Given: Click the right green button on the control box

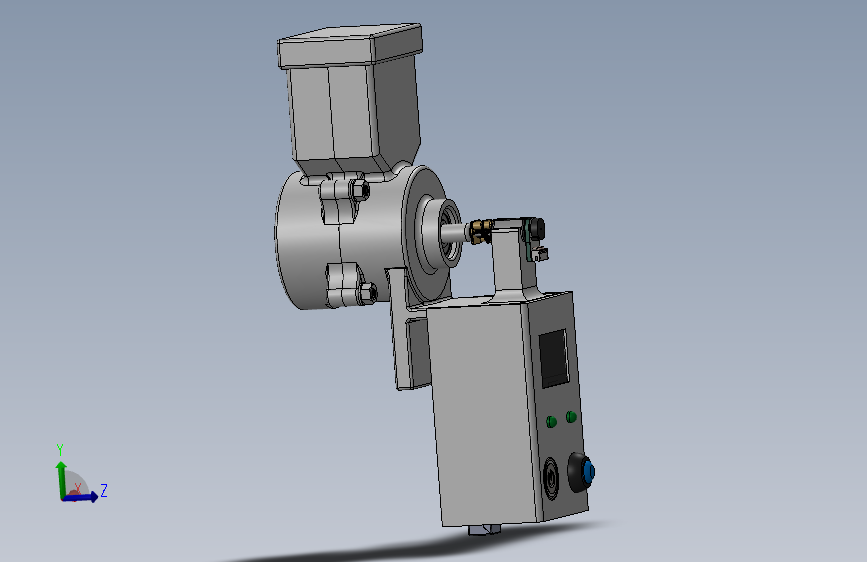Looking at the screenshot, I should [571, 417].
